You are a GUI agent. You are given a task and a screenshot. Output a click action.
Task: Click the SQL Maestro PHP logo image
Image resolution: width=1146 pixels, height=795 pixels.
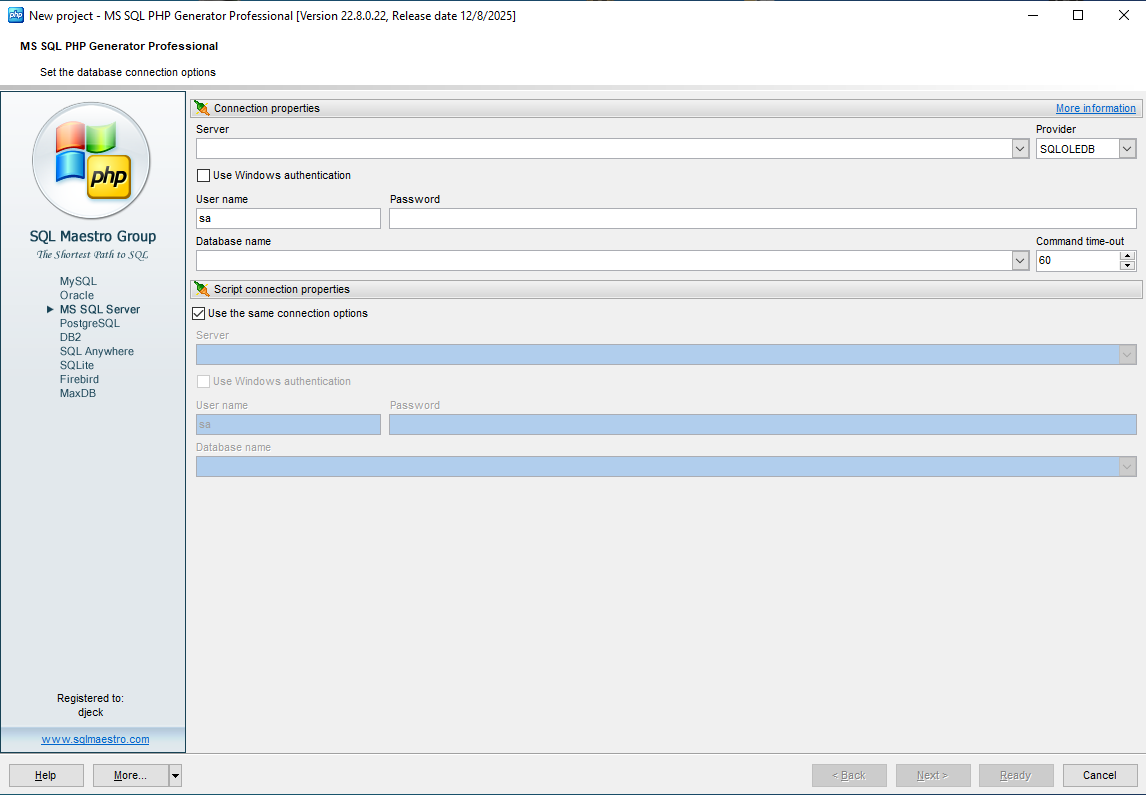(91, 161)
